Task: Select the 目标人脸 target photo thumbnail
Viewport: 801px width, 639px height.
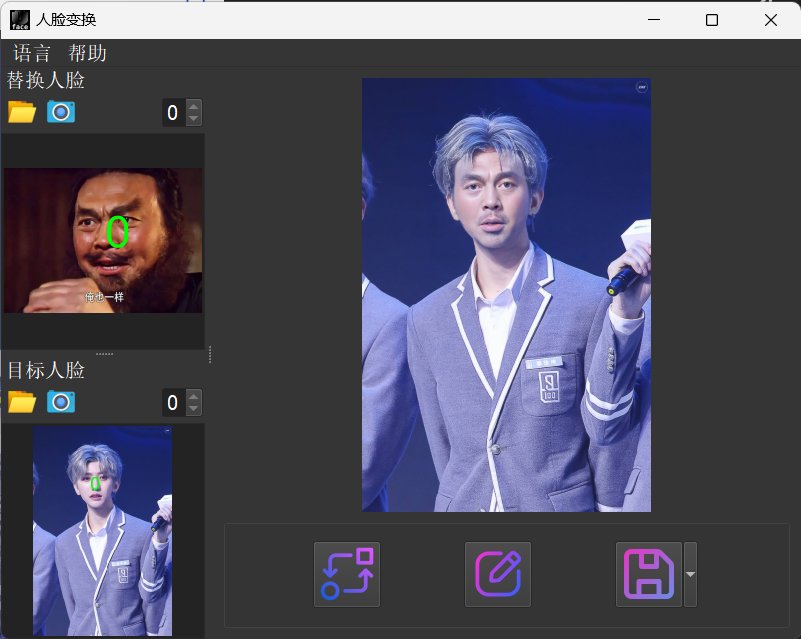Action: click(102, 530)
